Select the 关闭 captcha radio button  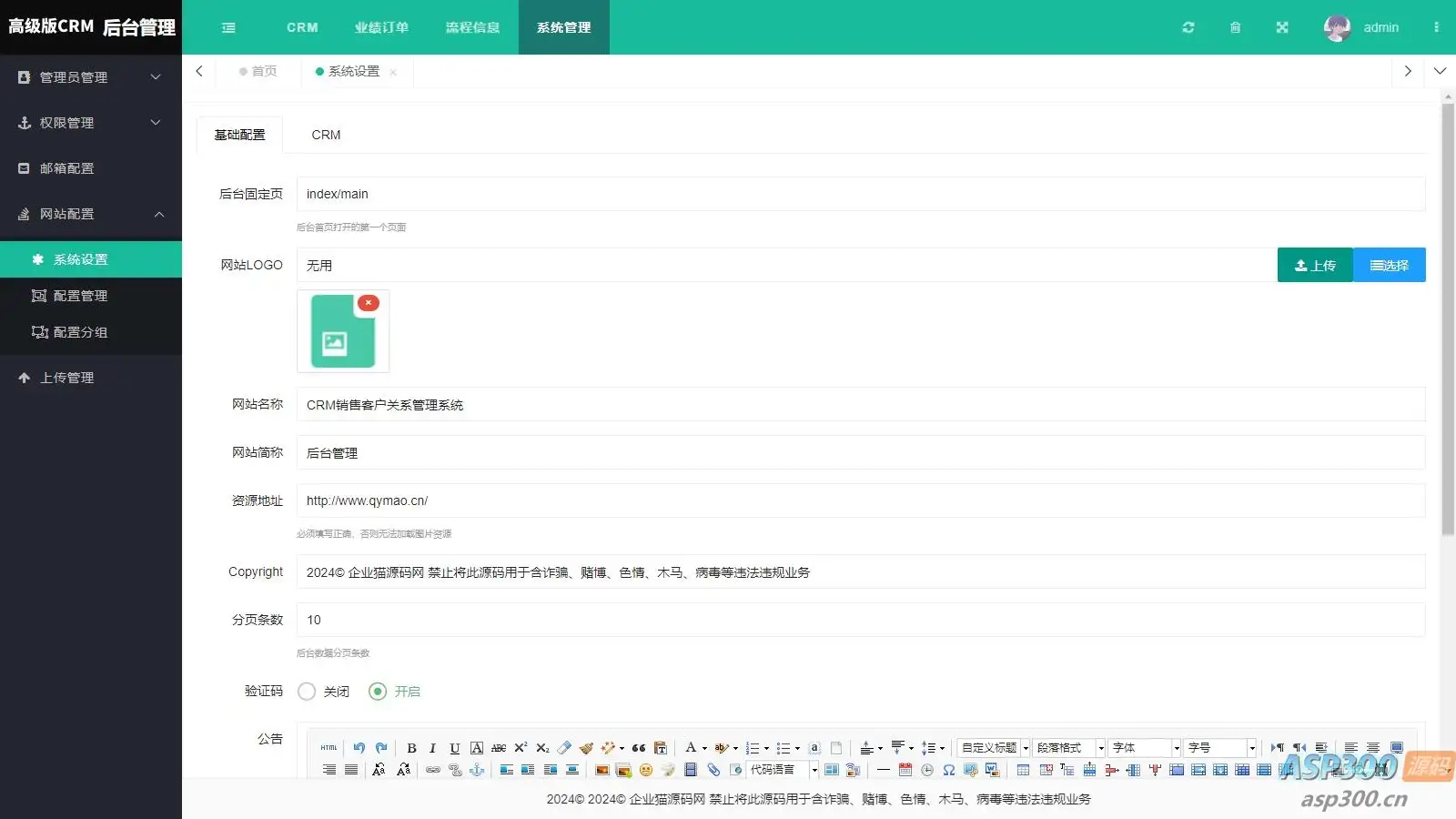click(x=307, y=692)
